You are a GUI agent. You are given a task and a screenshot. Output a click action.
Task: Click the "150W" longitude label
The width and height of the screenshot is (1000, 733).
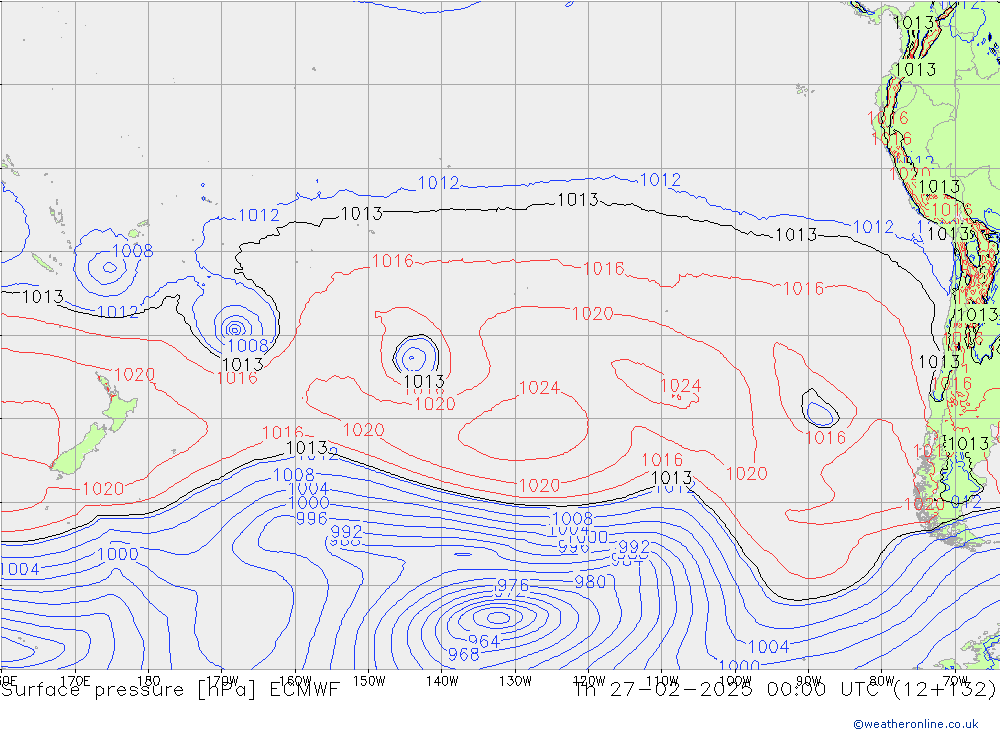369,681
